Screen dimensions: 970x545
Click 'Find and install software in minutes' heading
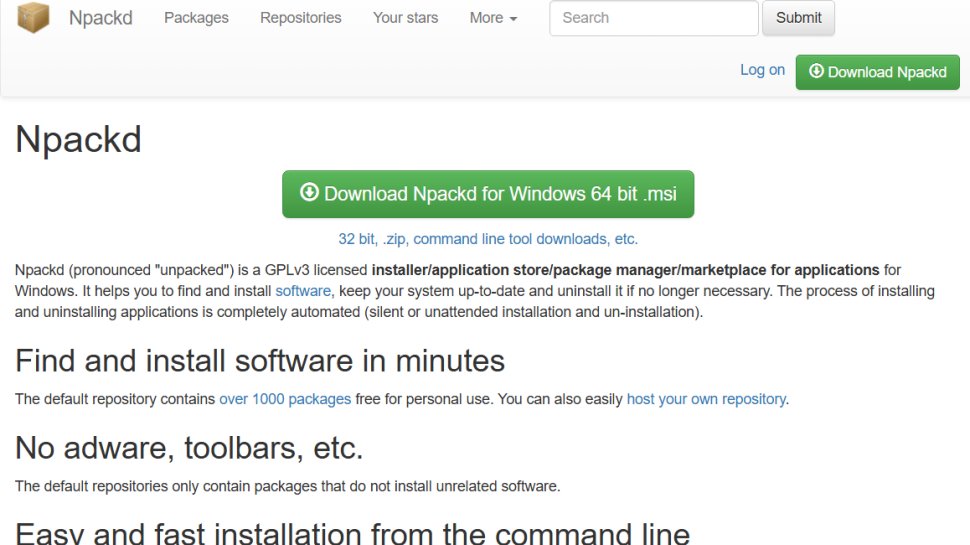tap(260, 361)
